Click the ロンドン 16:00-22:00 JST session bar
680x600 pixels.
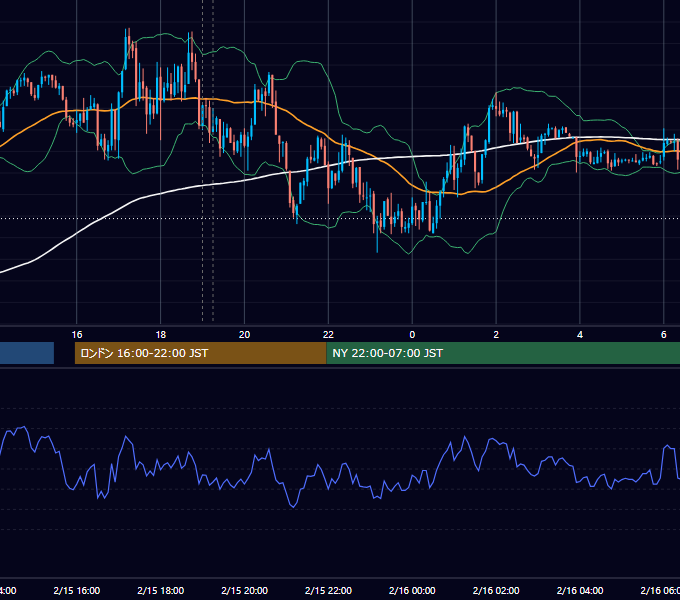(200, 353)
